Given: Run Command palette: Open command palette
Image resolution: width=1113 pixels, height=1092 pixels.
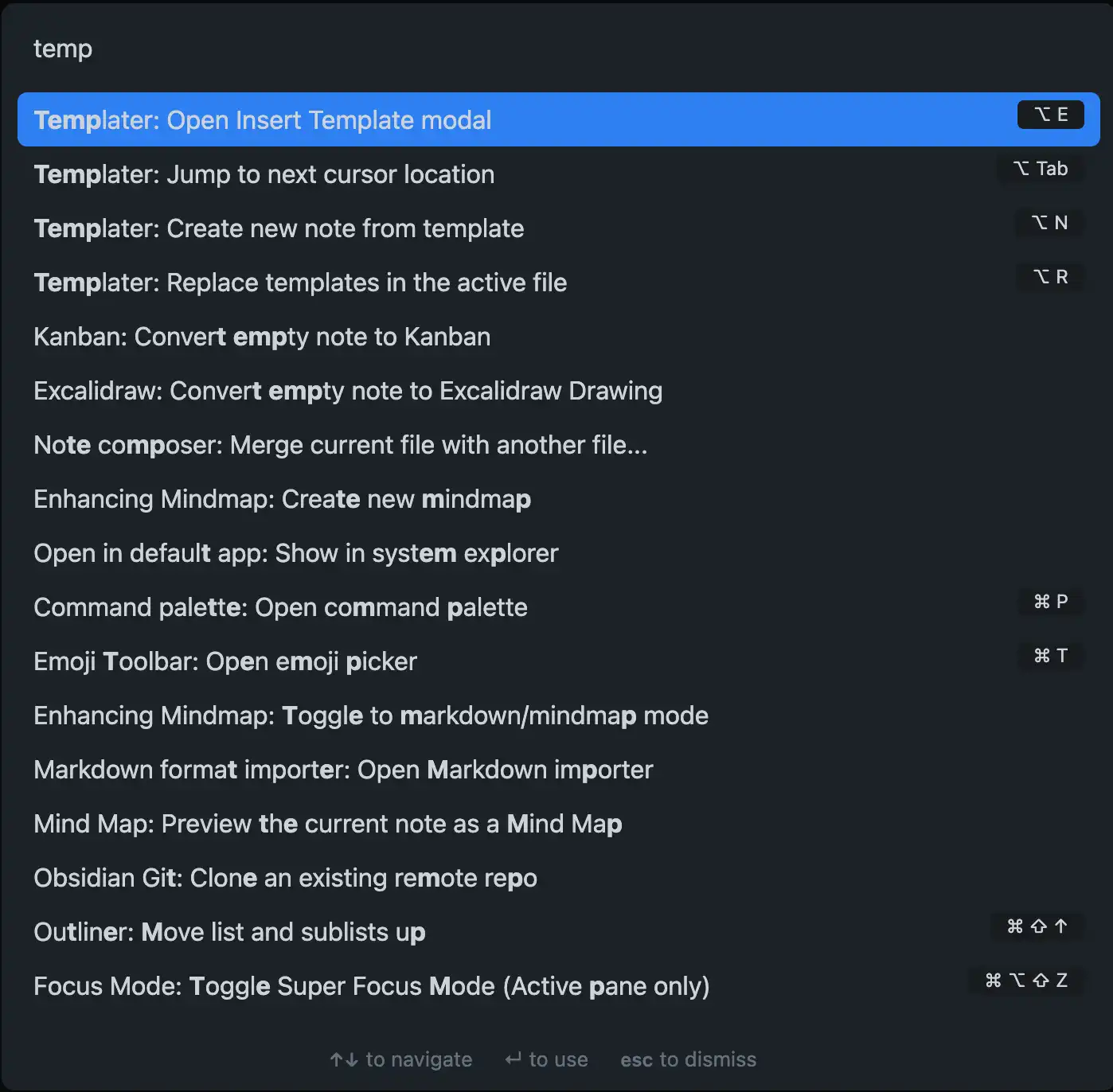Looking at the screenshot, I should pyautogui.click(x=280, y=607).
